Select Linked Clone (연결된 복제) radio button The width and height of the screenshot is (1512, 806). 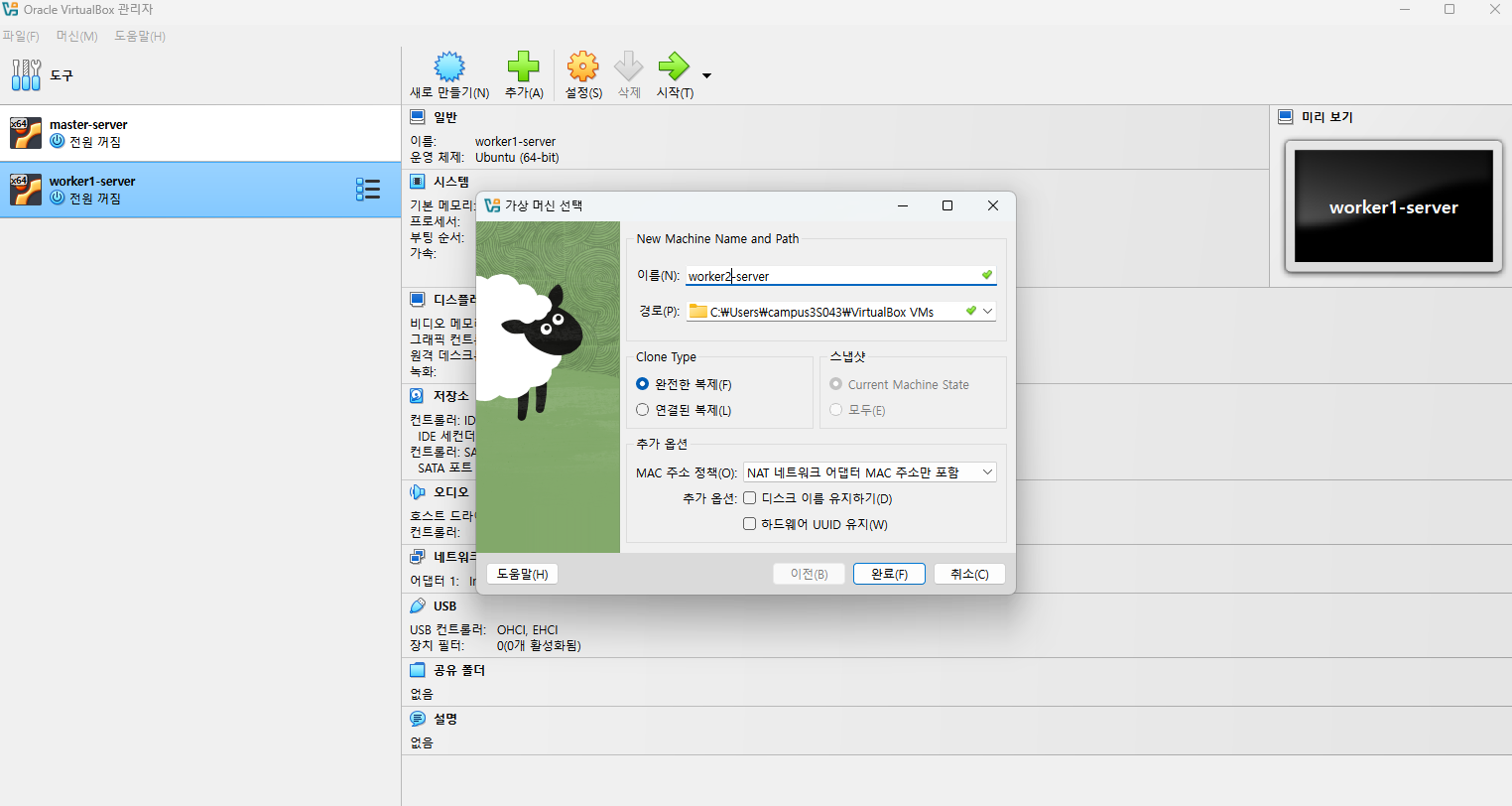[x=642, y=410]
